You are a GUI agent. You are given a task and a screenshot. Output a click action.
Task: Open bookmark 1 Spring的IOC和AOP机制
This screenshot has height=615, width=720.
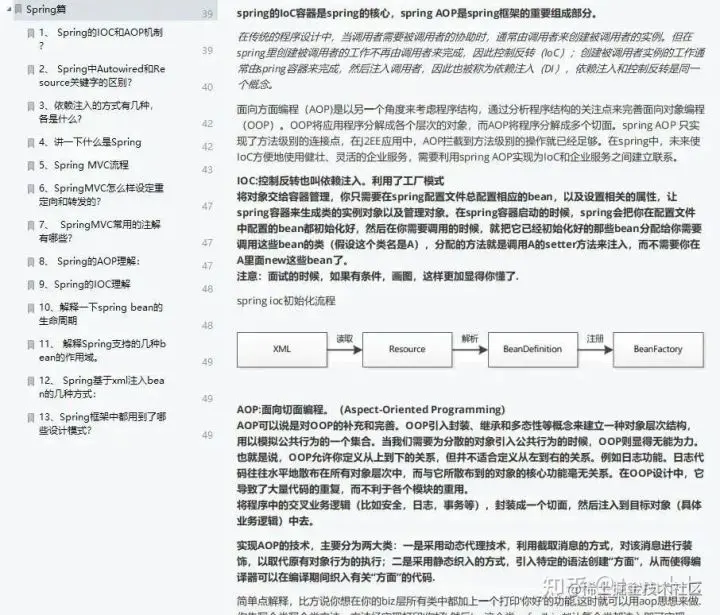(101, 39)
